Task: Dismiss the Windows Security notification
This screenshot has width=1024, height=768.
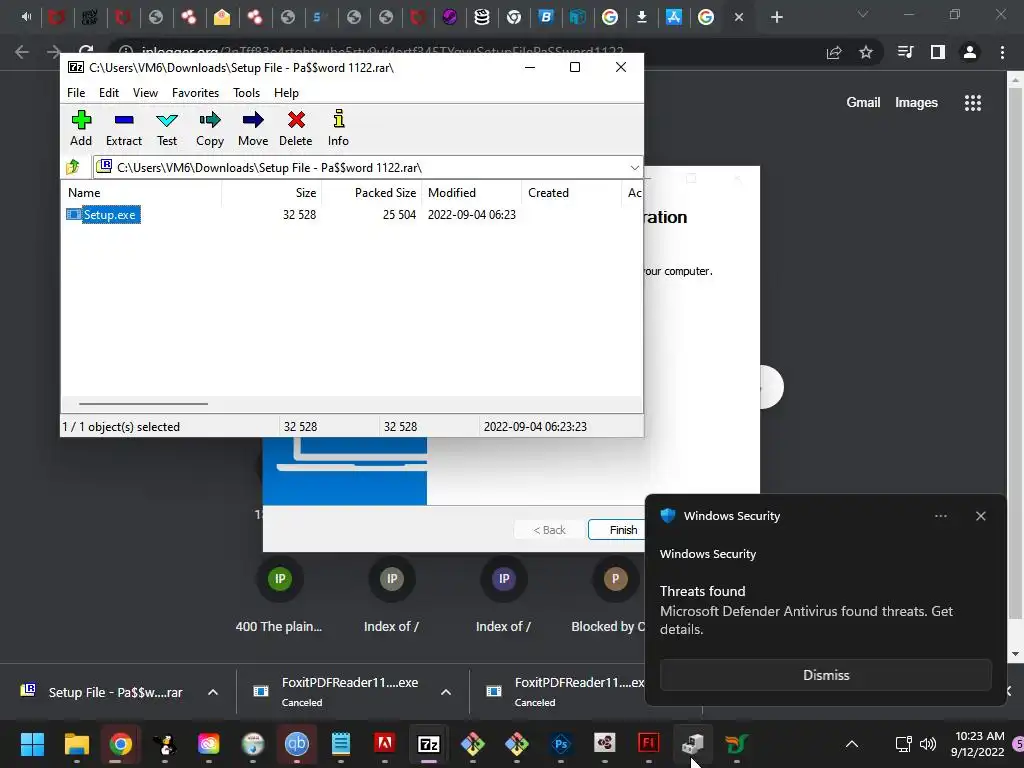Action: pyautogui.click(x=825, y=675)
